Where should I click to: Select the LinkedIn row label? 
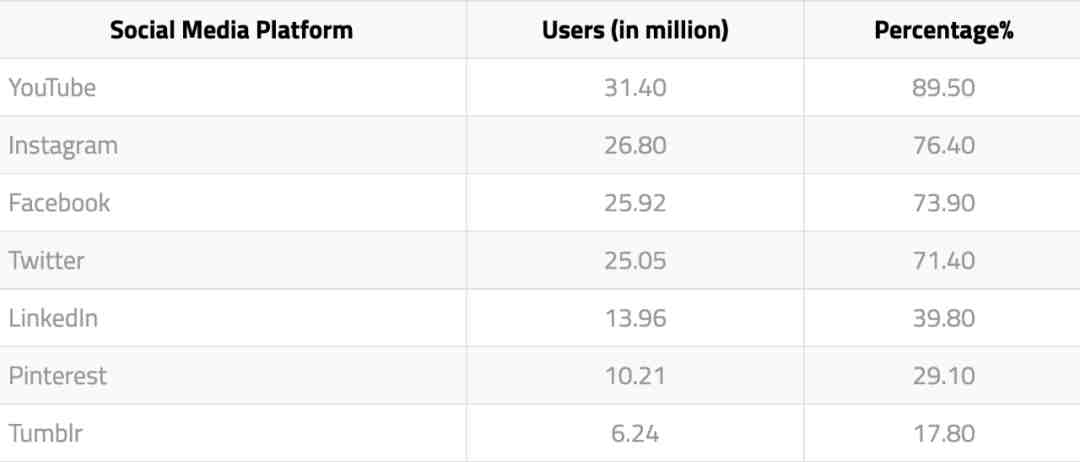pos(53,318)
